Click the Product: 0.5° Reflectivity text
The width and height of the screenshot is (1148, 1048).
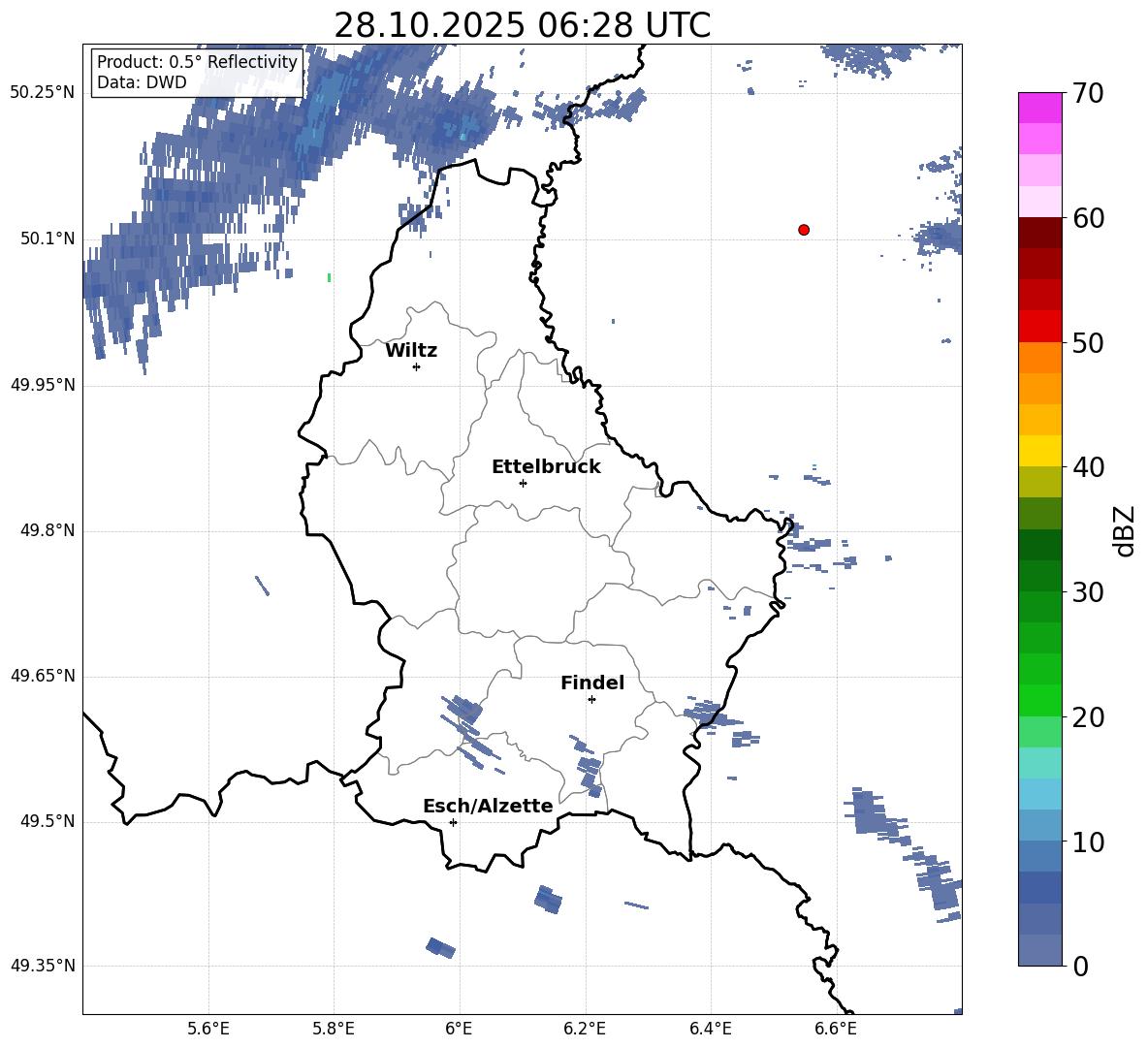click(x=197, y=62)
